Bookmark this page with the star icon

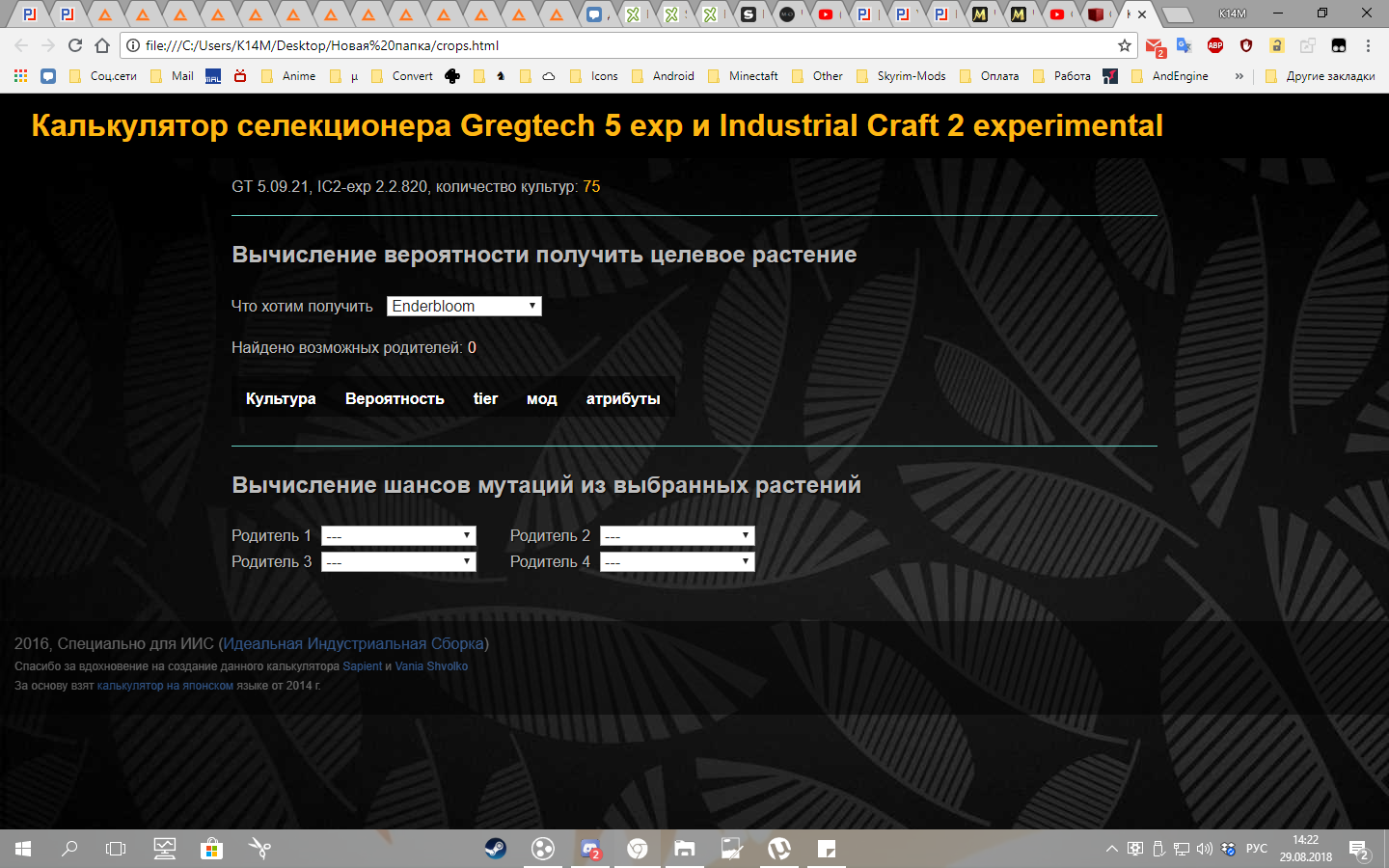pos(1124,45)
